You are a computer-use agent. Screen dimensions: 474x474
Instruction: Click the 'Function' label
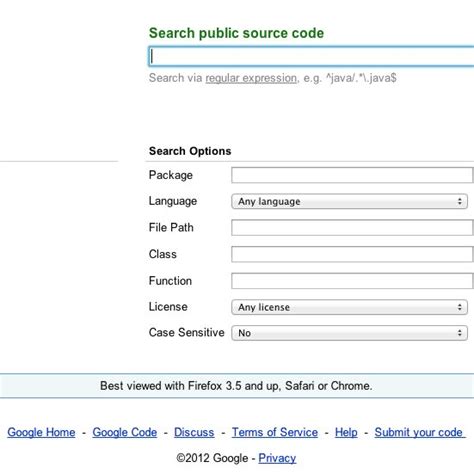(170, 281)
